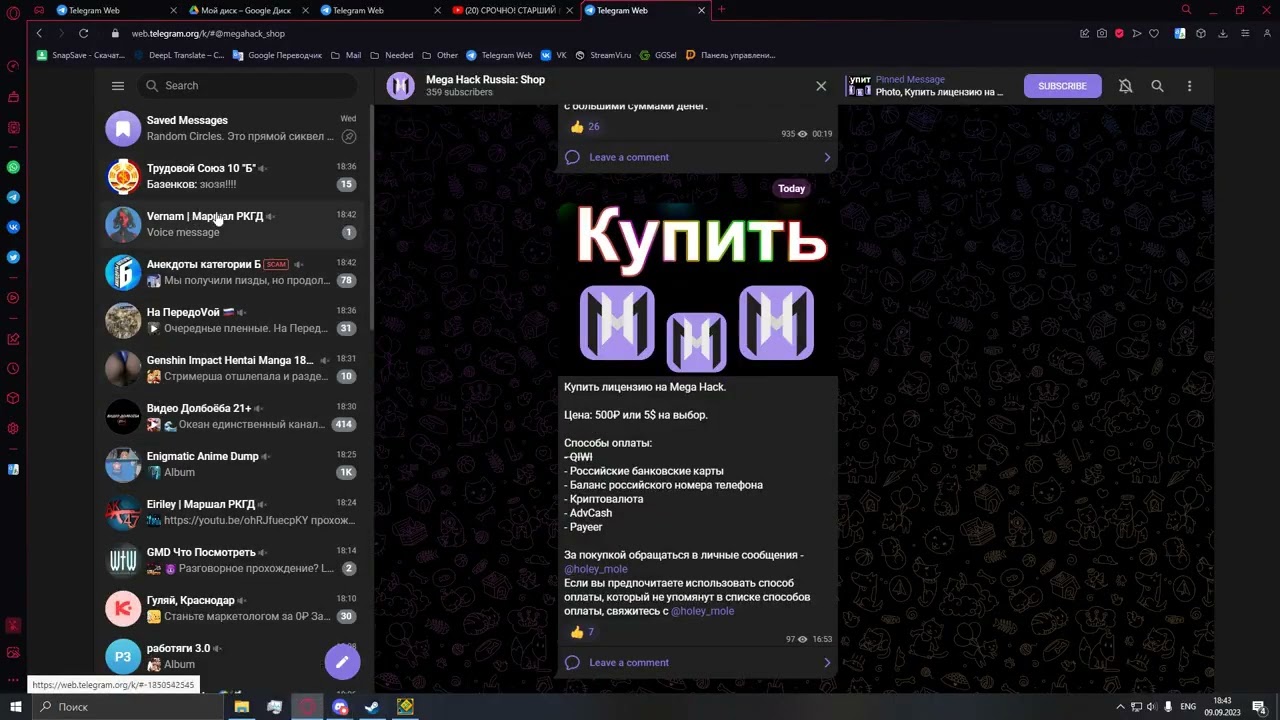The height and width of the screenshot is (720, 1280).
Task: Go back with the browser arrow
Action: pos(39,33)
